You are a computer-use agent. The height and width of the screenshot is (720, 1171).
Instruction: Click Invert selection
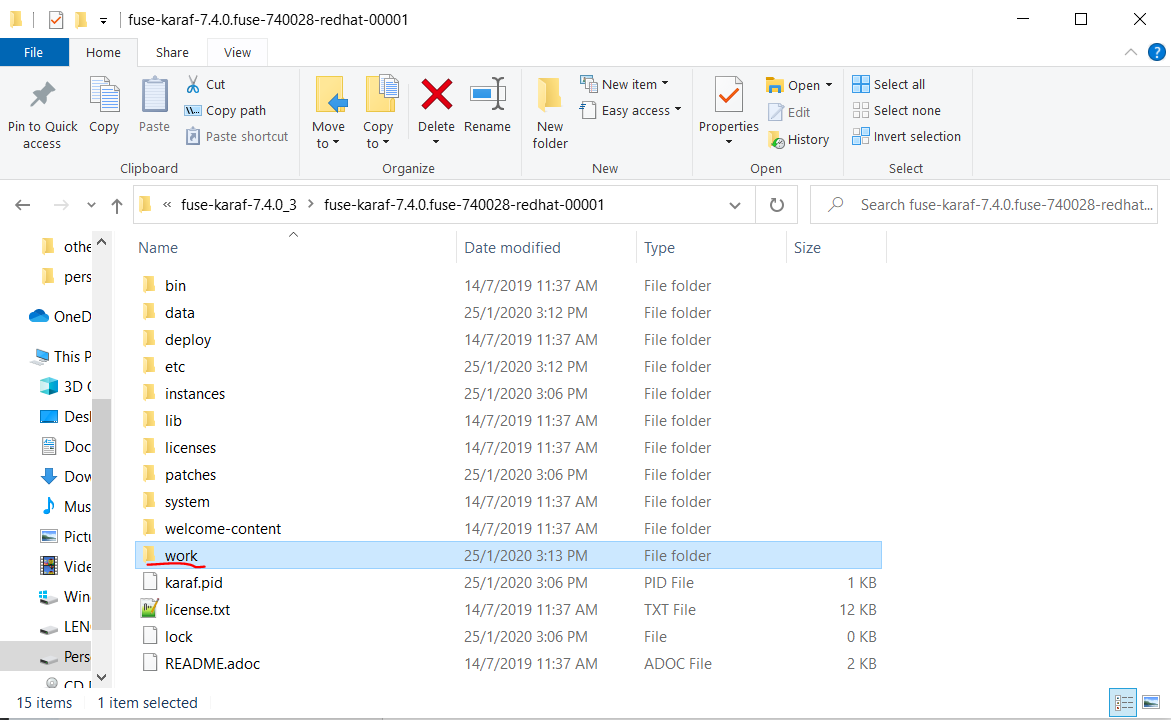coord(907,137)
